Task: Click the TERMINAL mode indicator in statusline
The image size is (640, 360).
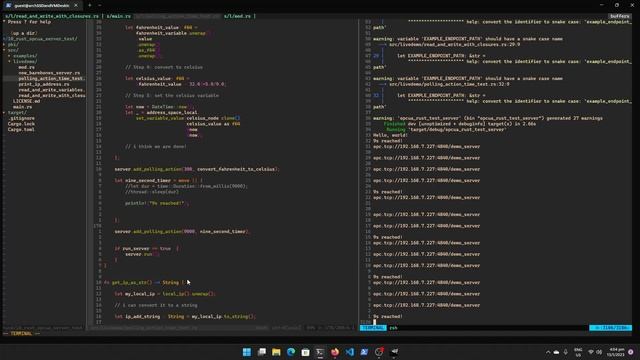Action: pos(373,328)
